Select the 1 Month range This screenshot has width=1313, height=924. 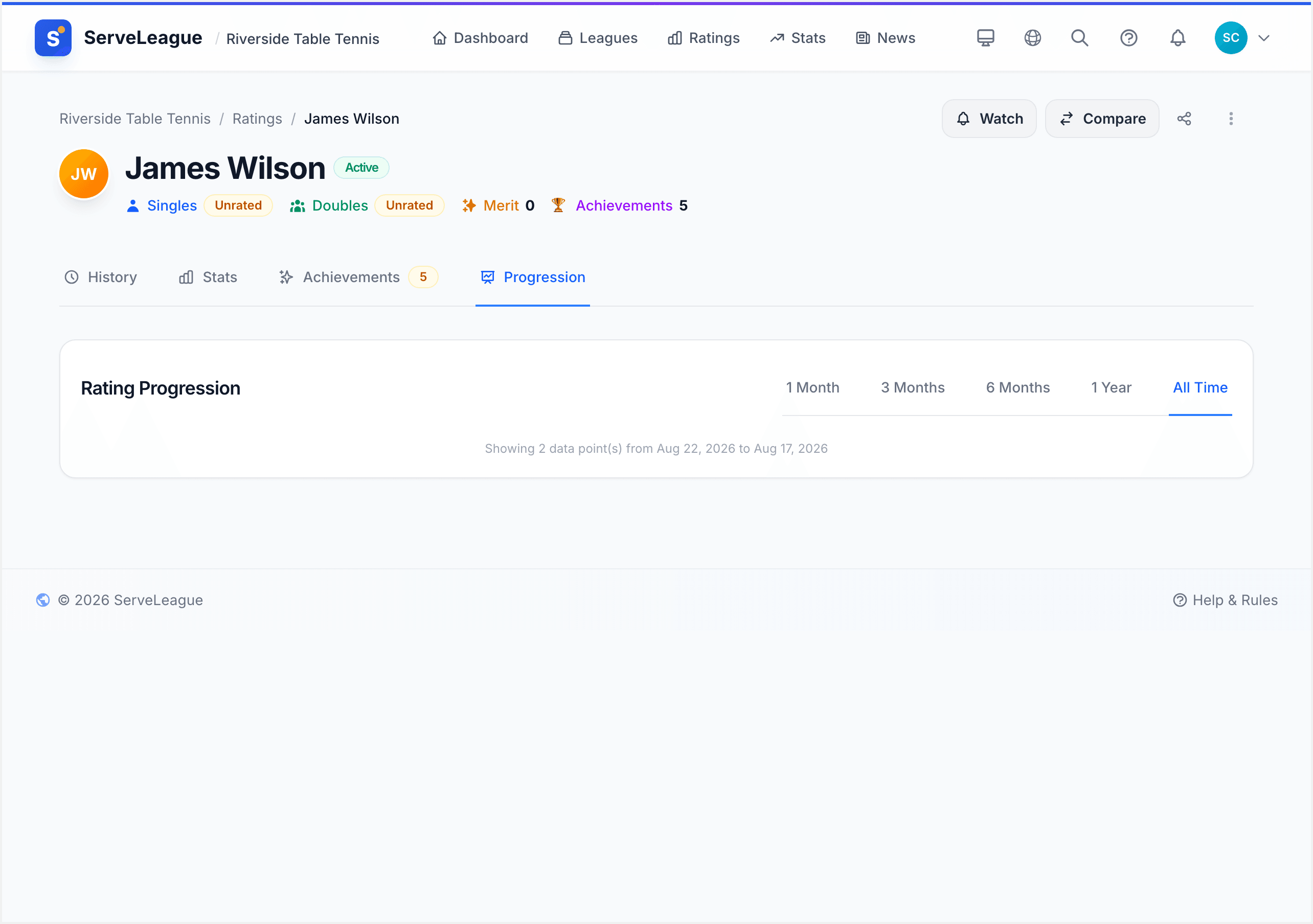[x=812, y=388]
